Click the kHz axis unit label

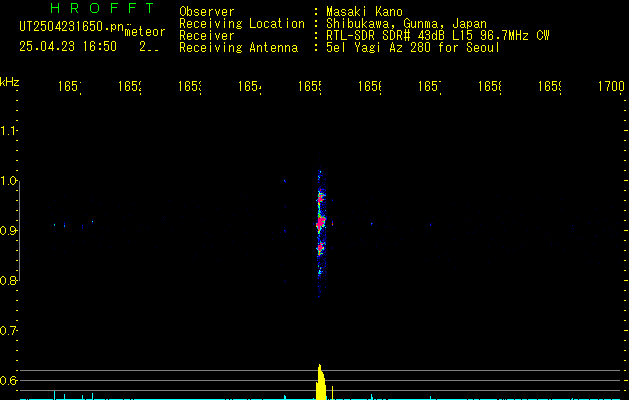click(x=9, y=82)
